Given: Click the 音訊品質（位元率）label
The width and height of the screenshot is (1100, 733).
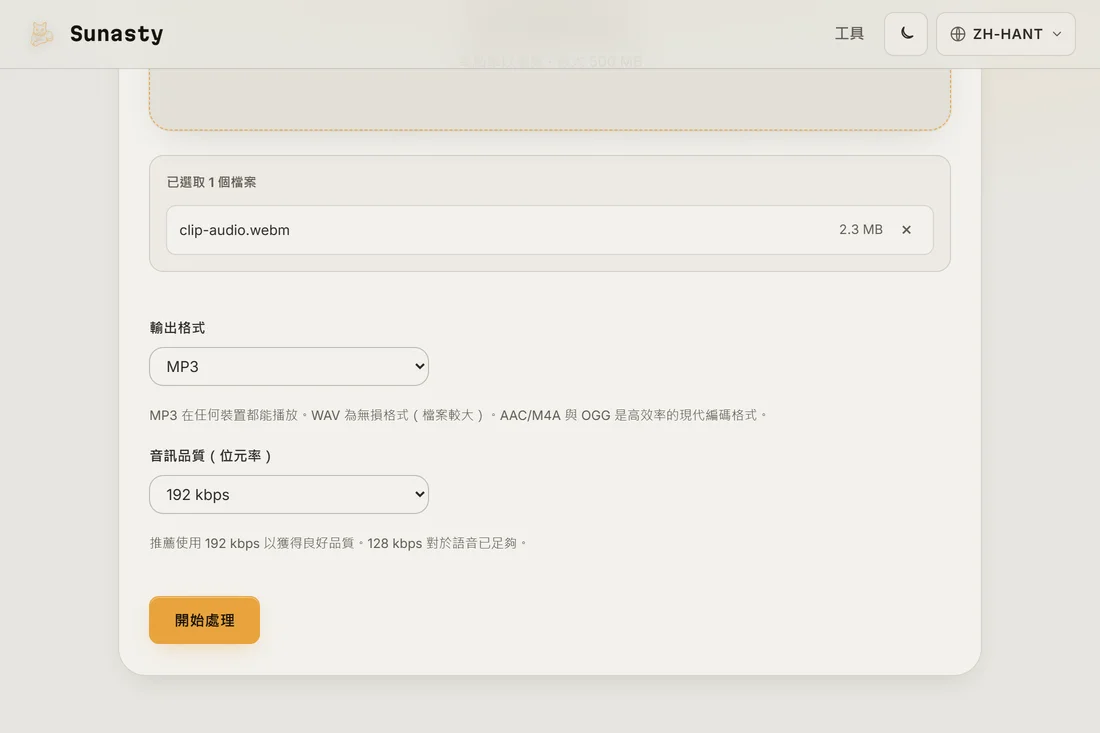Looking at the screenshot, I should (x=211, y=456).
